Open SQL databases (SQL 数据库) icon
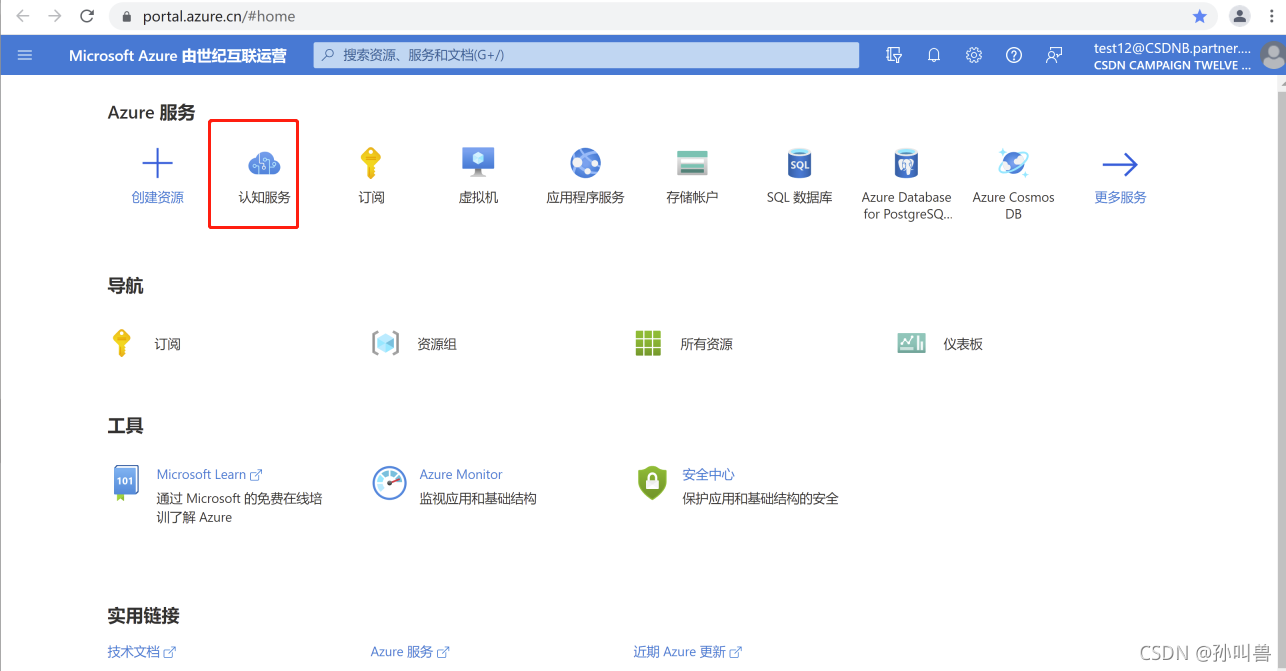Viewport: 1286px width, 671px height. [799, 163]
